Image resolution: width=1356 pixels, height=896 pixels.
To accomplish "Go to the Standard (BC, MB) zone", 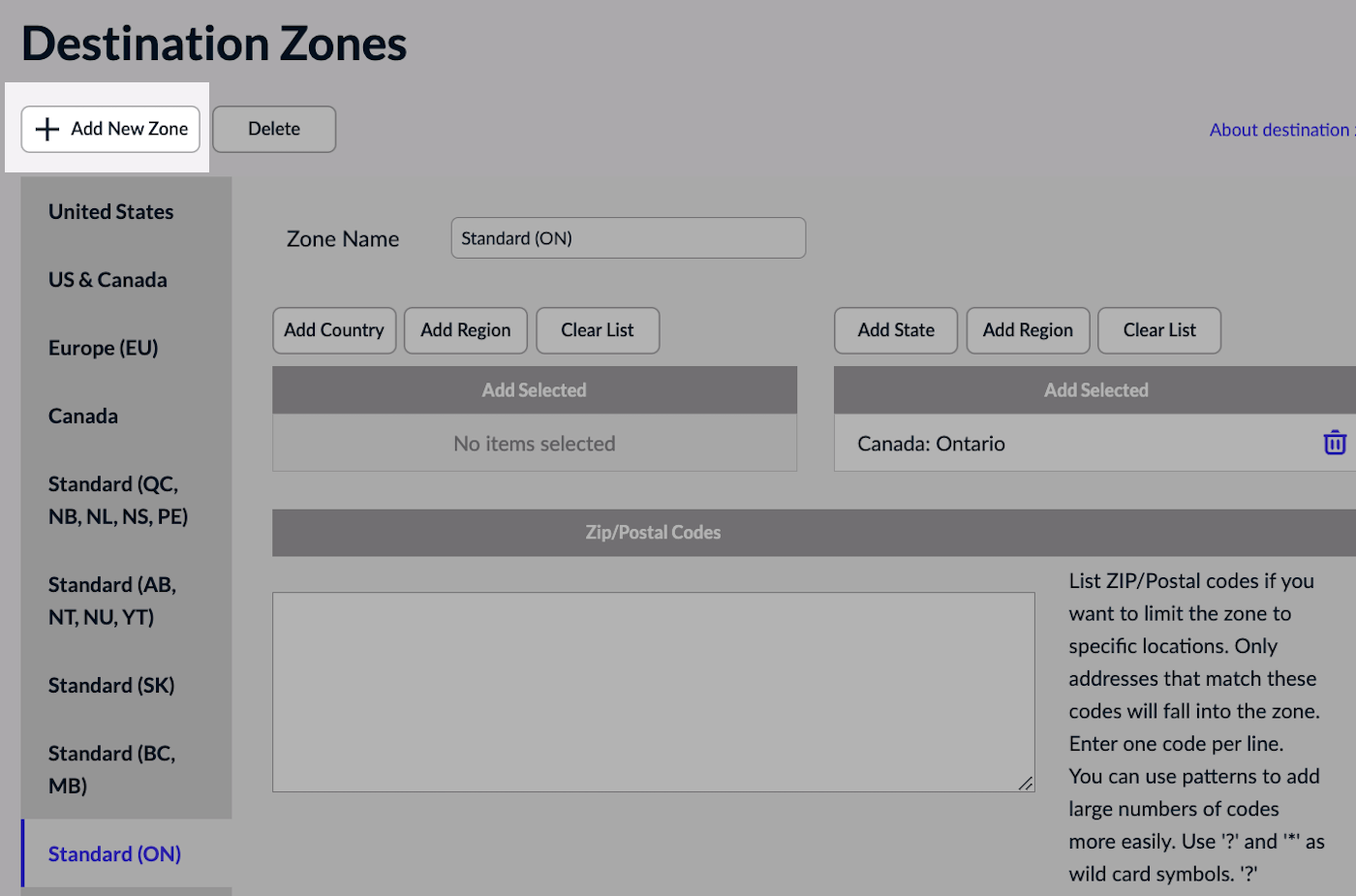I will click(x=111, y=769).
